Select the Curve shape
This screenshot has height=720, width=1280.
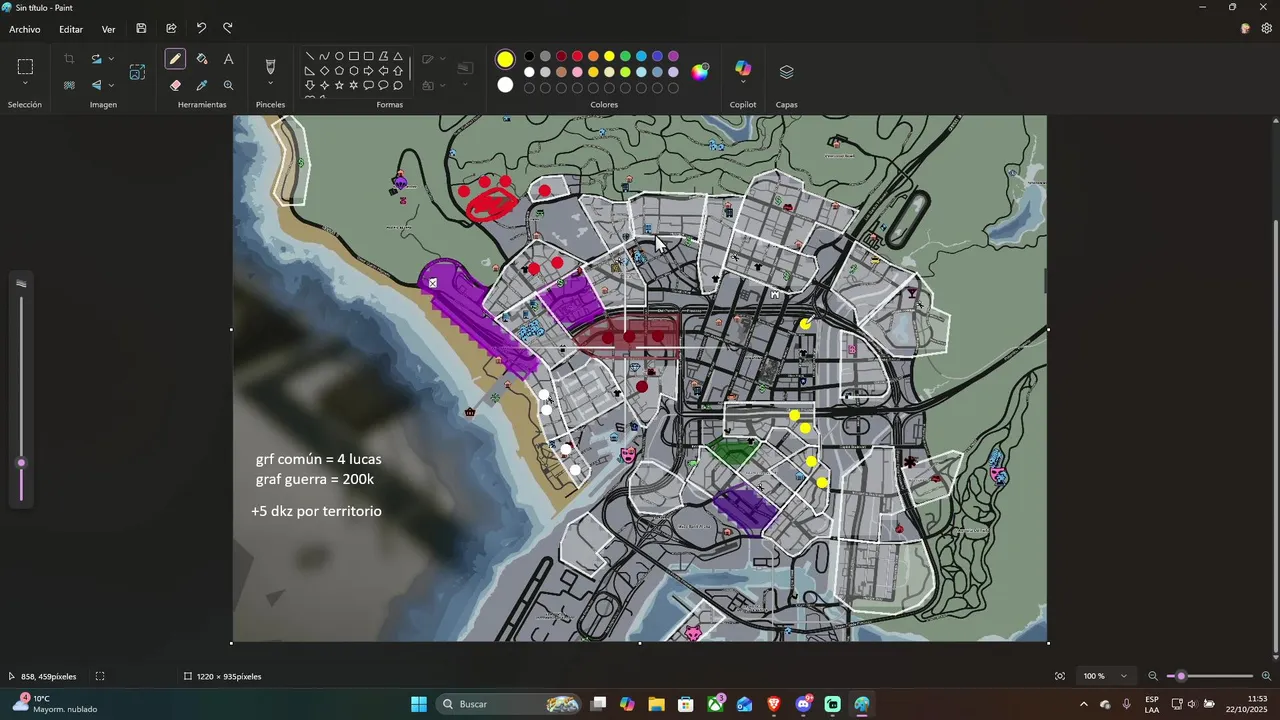coord(324,57)
